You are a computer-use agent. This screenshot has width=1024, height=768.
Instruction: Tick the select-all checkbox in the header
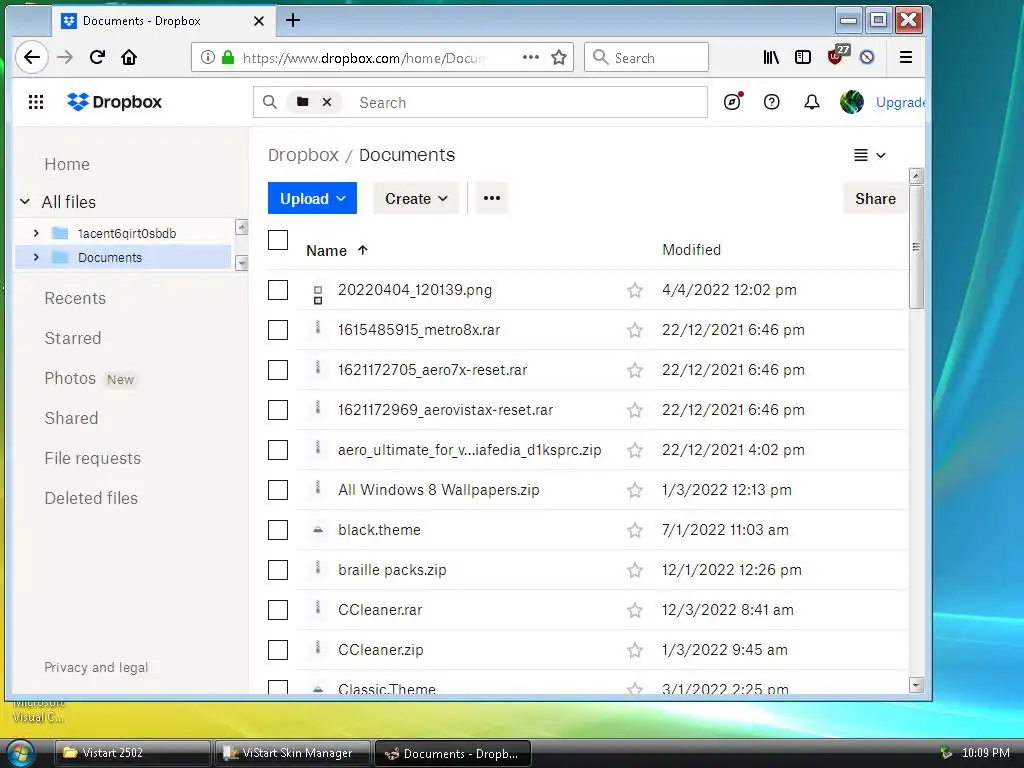pyautogui.click(x=278, y=240)
